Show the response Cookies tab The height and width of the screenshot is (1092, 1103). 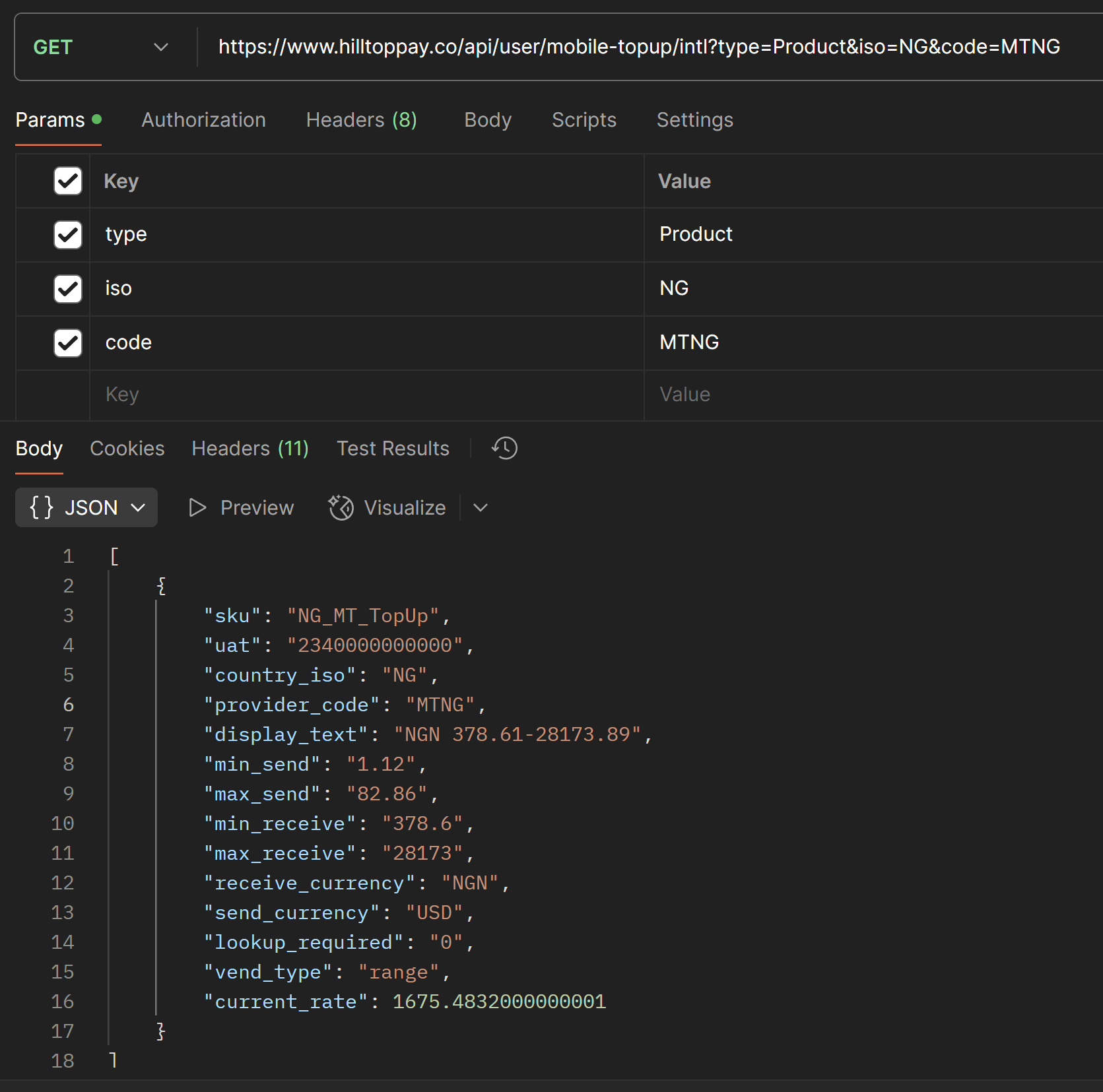click(127, 449)
